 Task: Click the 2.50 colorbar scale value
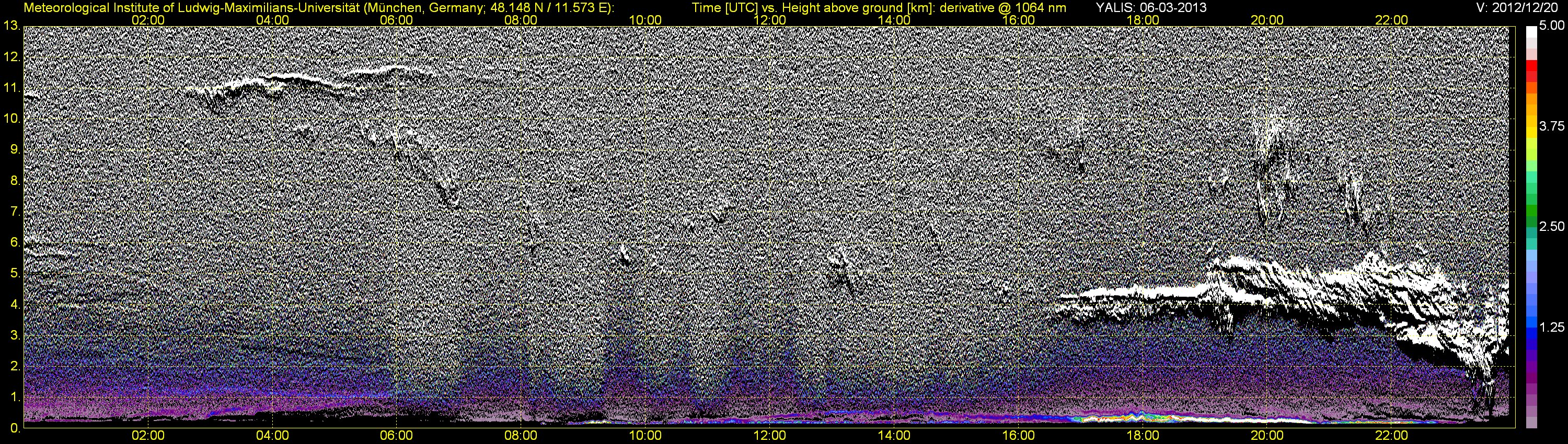pyautogui.click(x=1552, y=227)
